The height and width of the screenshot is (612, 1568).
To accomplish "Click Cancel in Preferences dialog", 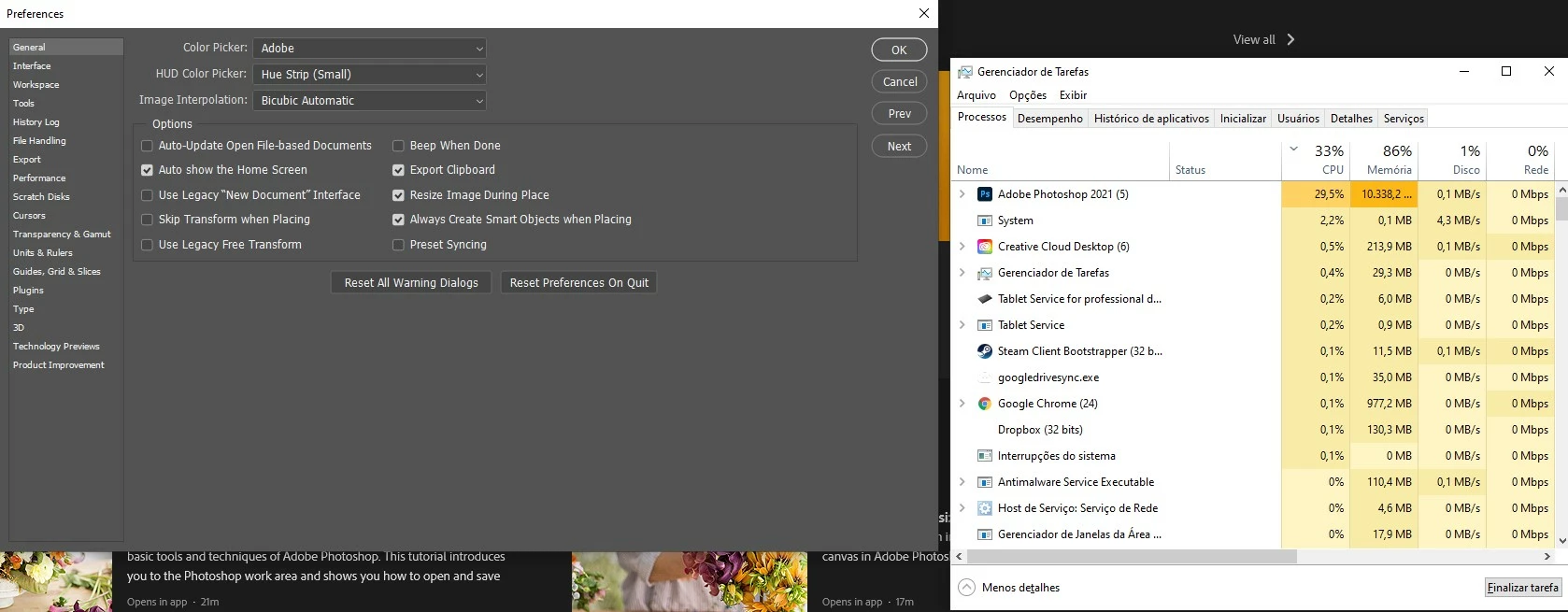I will 899,82.
